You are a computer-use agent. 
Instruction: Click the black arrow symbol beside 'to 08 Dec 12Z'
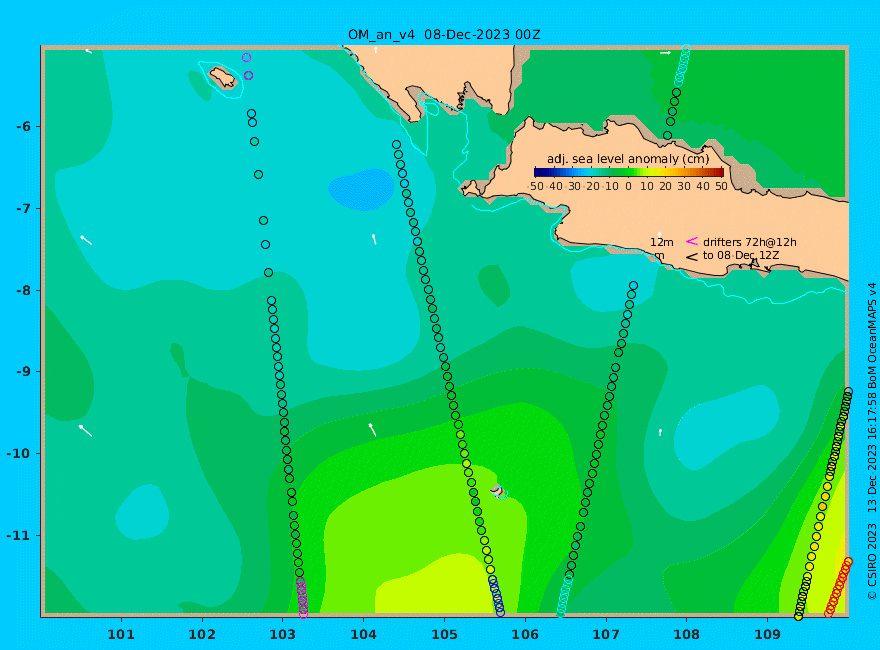pyautogui.click(x=692, y=257)
